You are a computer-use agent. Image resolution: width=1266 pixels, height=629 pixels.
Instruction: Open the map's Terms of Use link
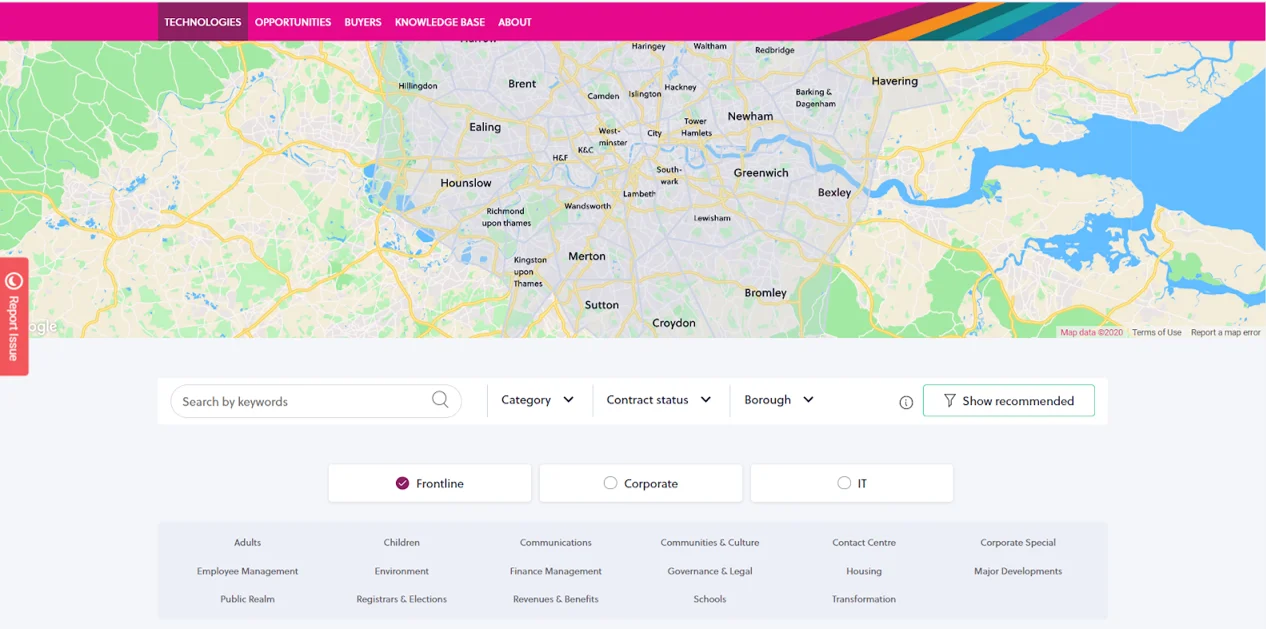(x=1156, y=332)
